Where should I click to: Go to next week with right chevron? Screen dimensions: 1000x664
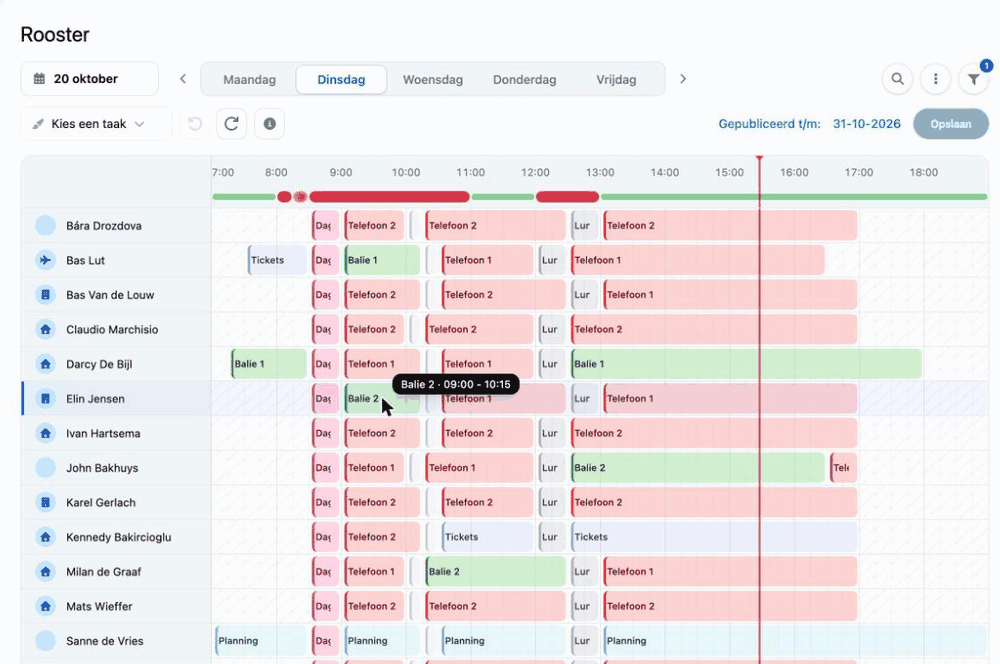683,79
